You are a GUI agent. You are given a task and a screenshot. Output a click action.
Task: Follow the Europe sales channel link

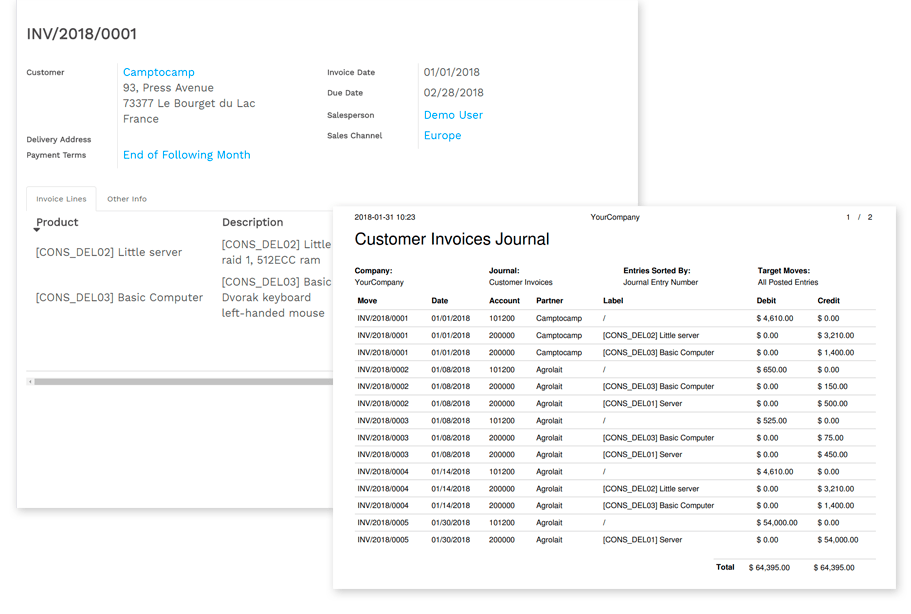[x=442, y=136]
